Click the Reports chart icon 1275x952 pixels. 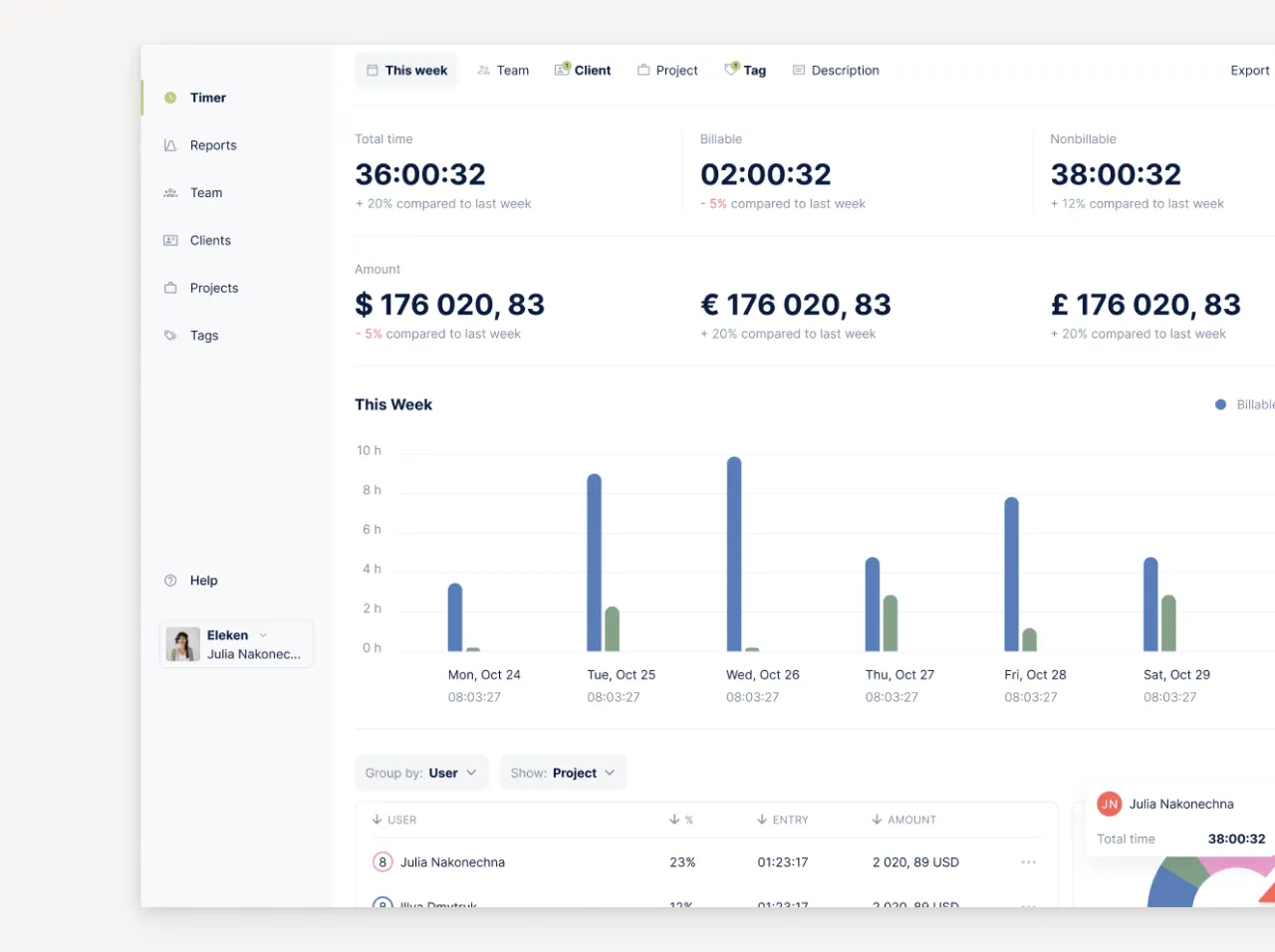coord(170,145)
